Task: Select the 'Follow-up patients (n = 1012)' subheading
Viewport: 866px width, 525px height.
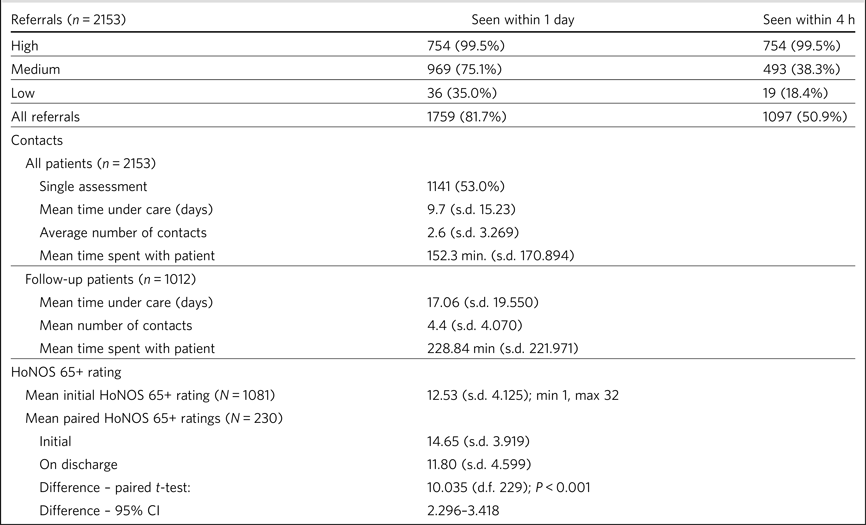Action: (110, 278)
